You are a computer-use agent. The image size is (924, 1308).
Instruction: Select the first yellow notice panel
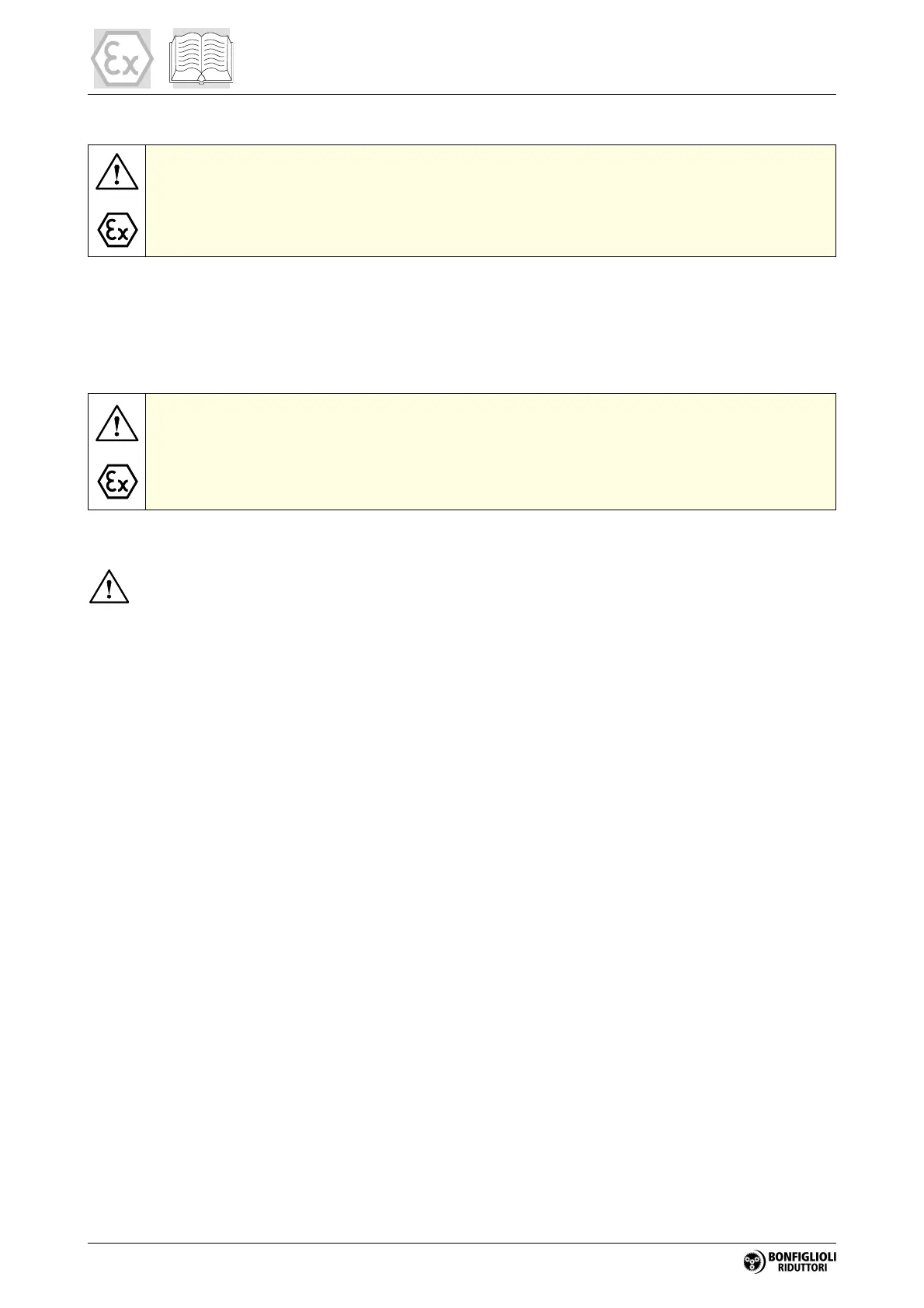491,200
